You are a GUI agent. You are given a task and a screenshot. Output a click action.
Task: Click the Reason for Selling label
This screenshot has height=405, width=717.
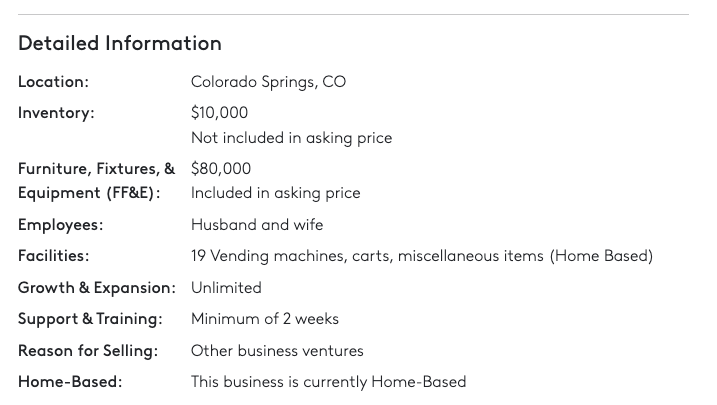tap(88, 351)
